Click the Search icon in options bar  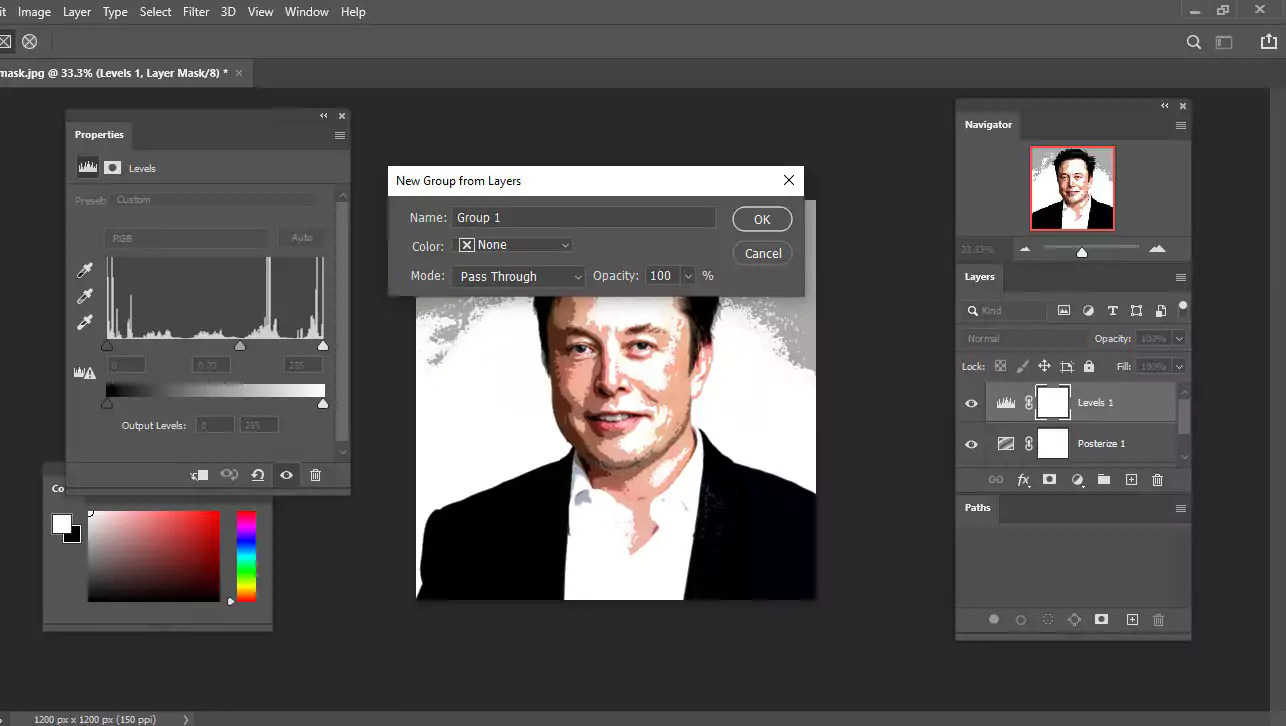coord(1193,42)
